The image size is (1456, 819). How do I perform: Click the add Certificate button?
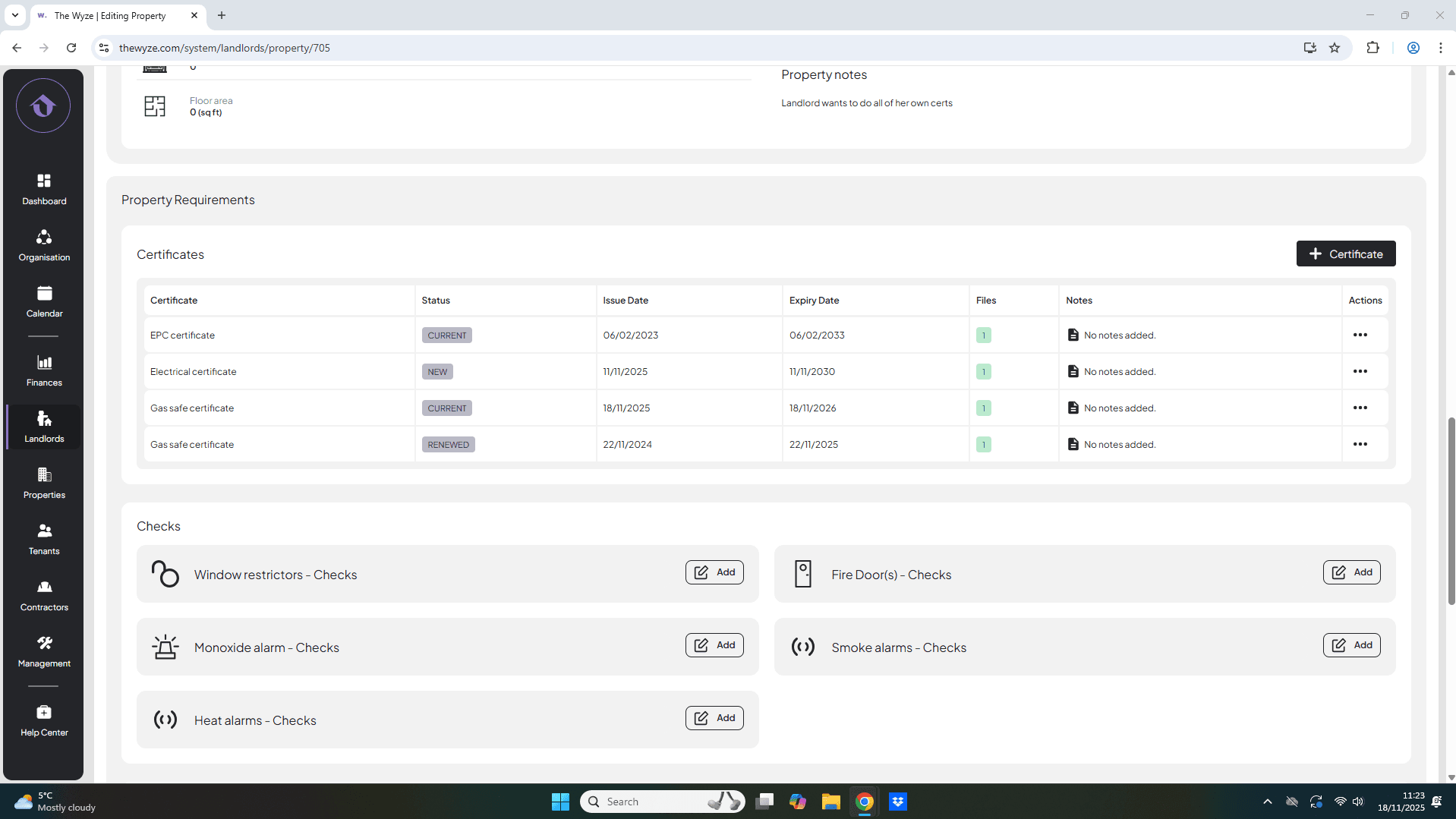pyautogui.click(x=1345, y=254)
